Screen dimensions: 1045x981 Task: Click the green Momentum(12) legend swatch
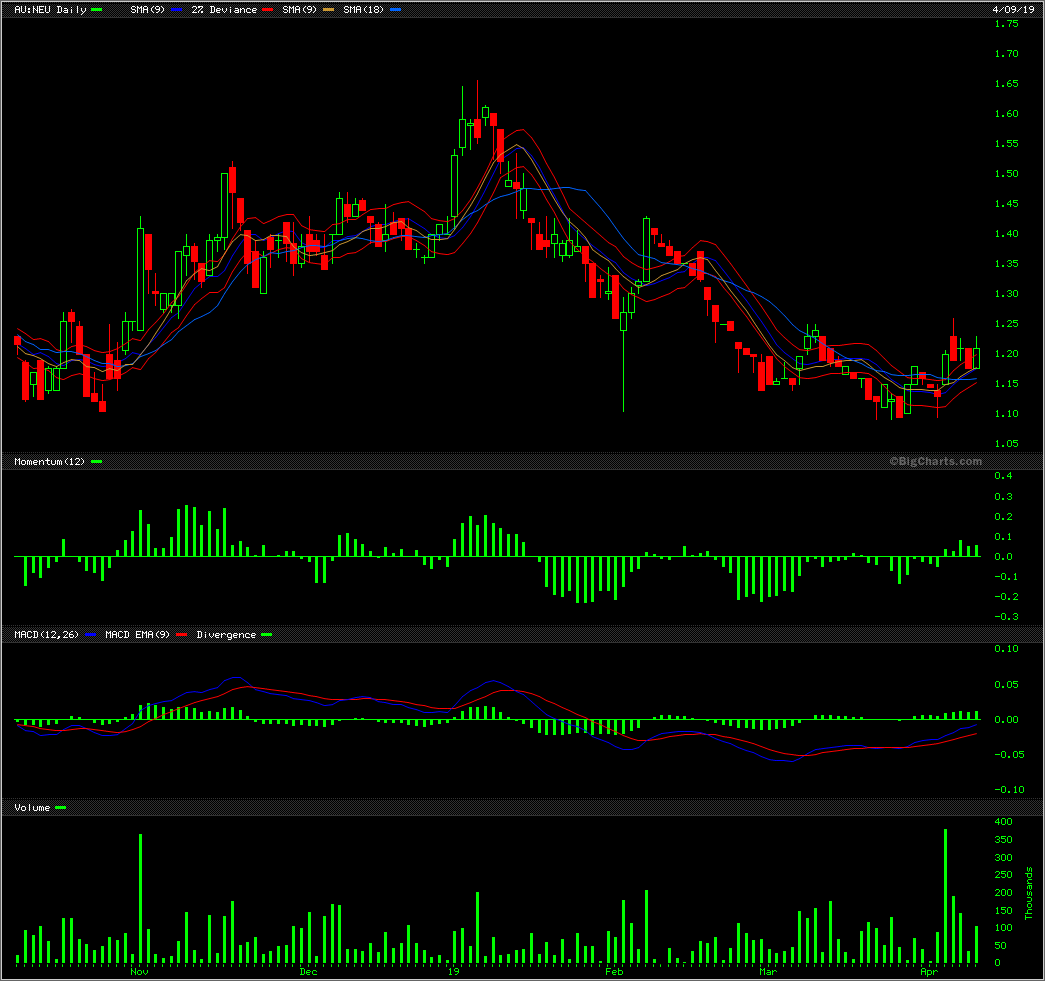(x=97, y=461)
